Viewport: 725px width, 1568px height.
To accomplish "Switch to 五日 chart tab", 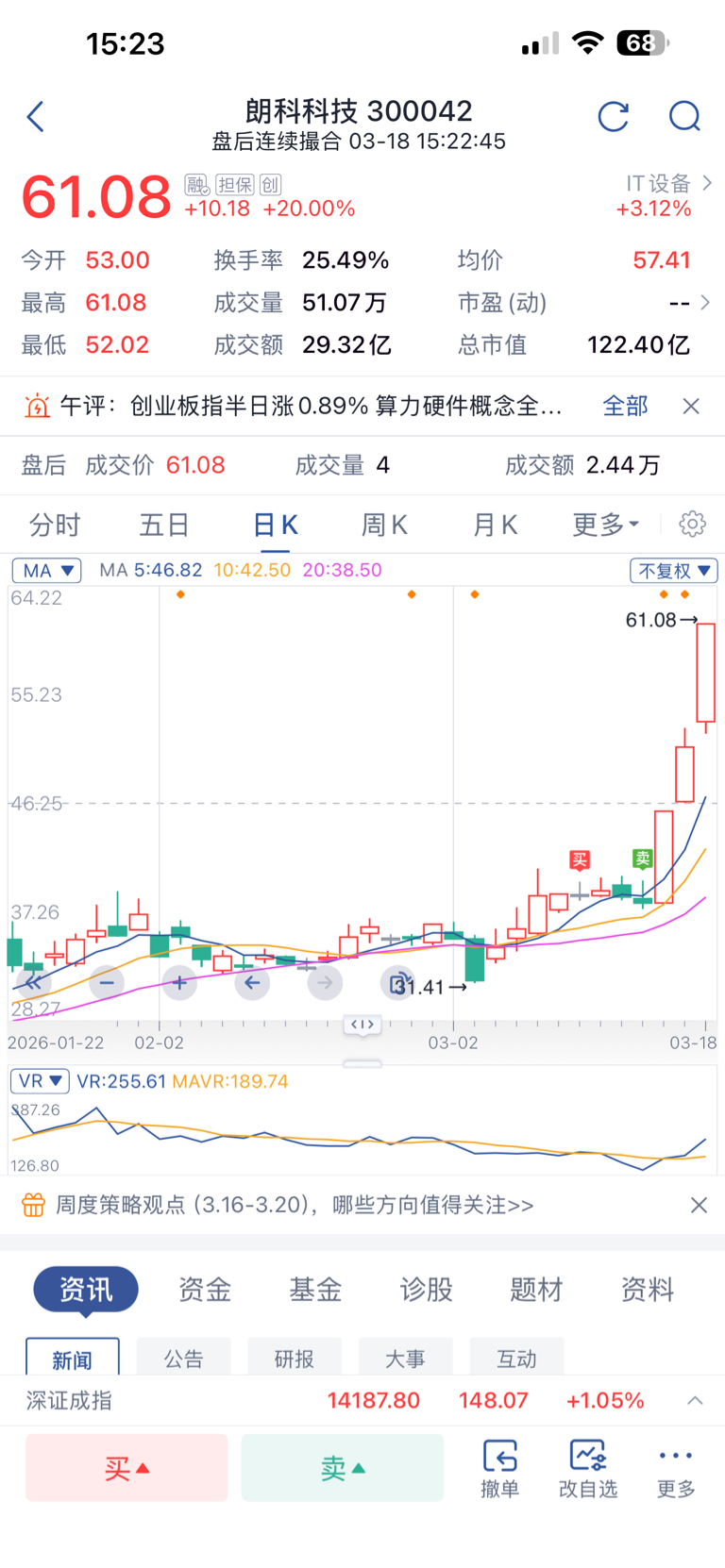I will (164, 525).
